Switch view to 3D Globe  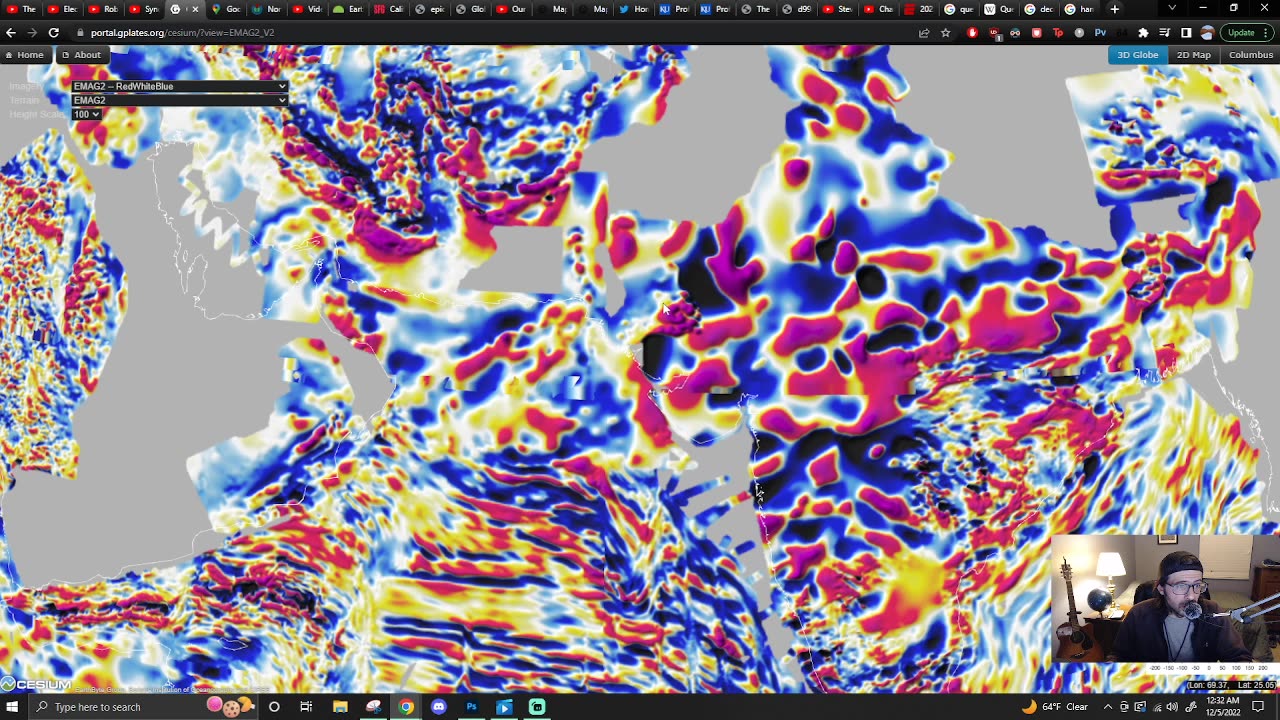(x=1137, y=55)
